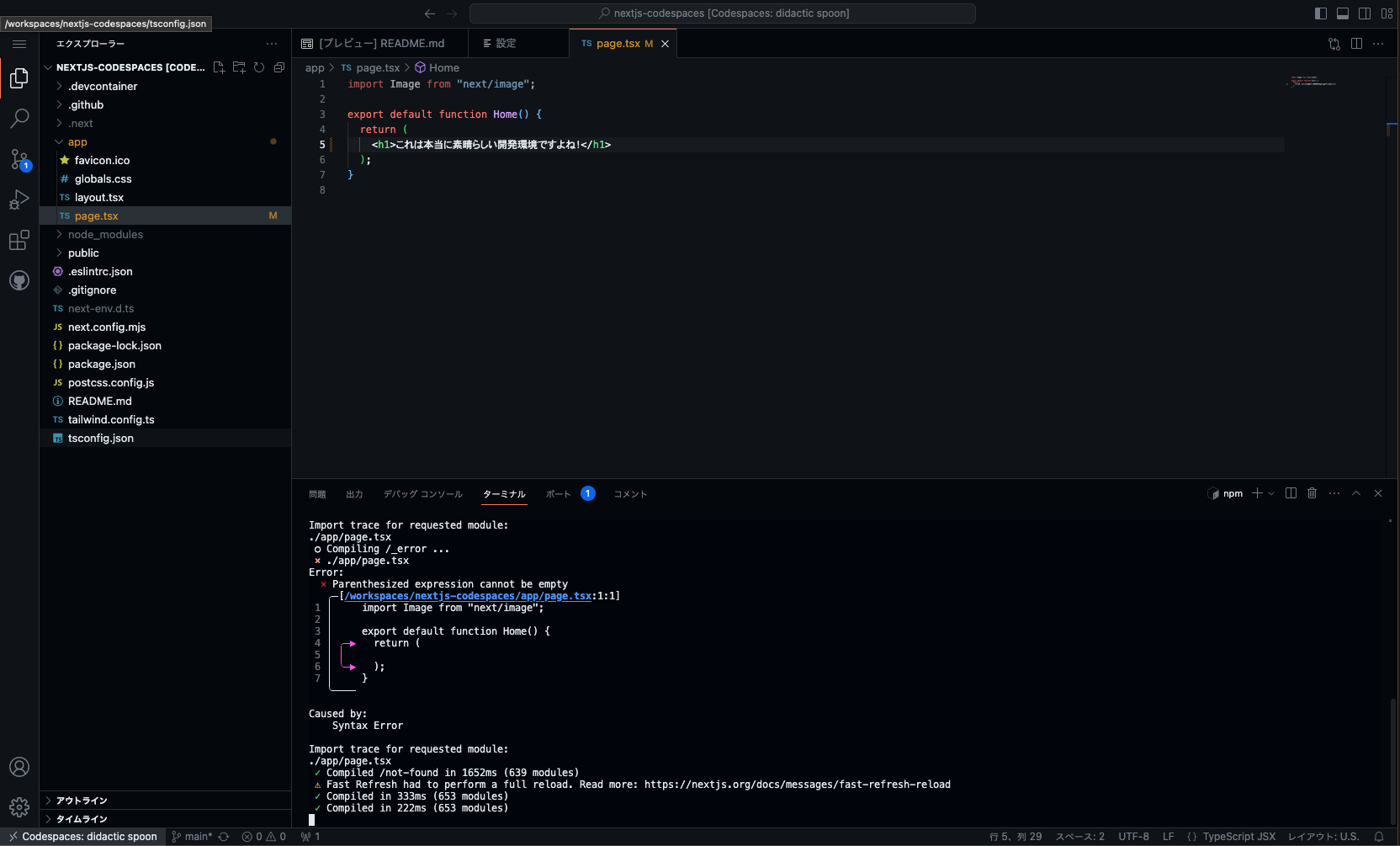Toggle the primary side bar visibility
This screenshot has width=1400, height=846.
pos(1321,13)
